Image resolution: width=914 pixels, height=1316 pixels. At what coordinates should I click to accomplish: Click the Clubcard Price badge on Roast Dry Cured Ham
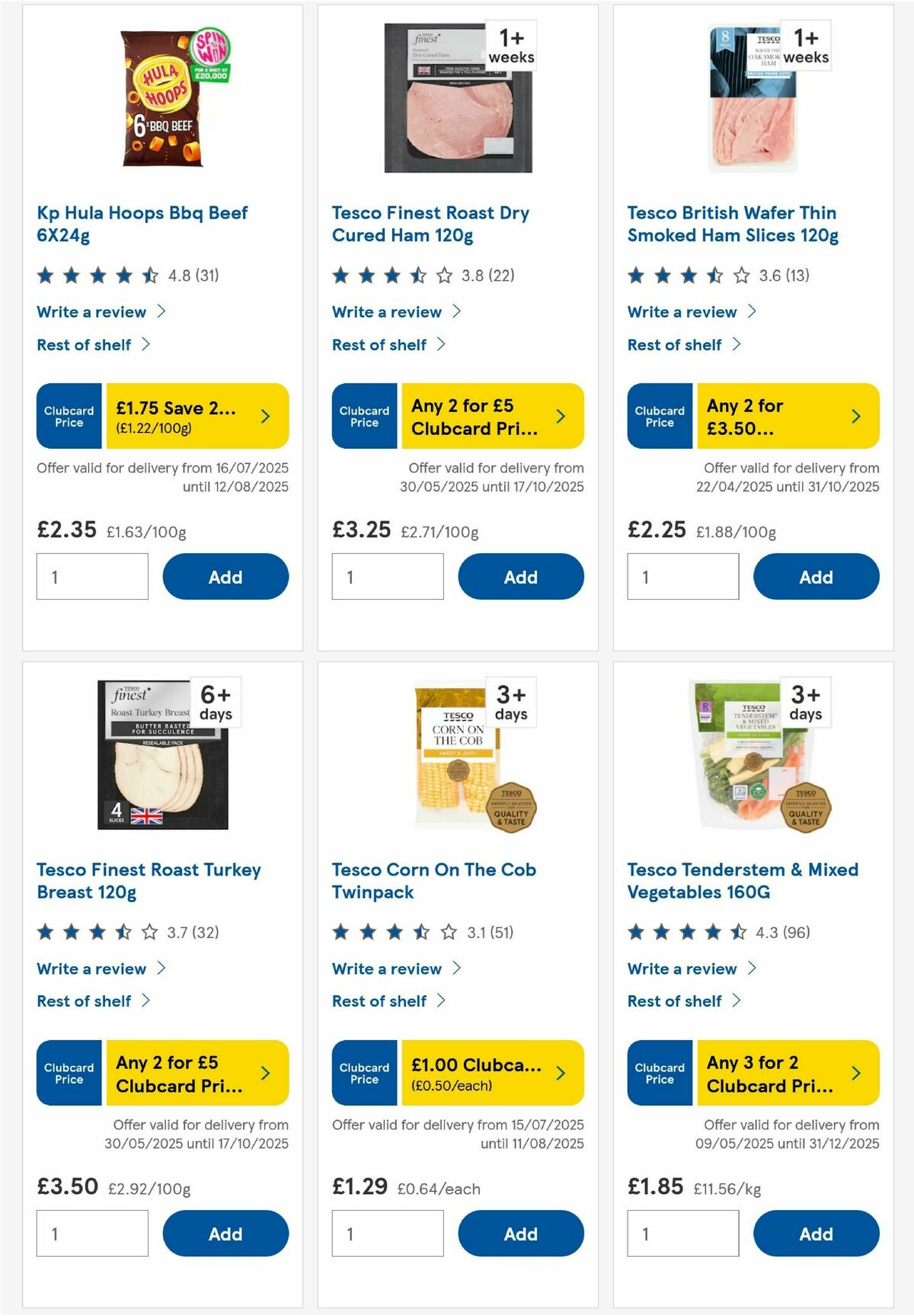coord(363,416)
